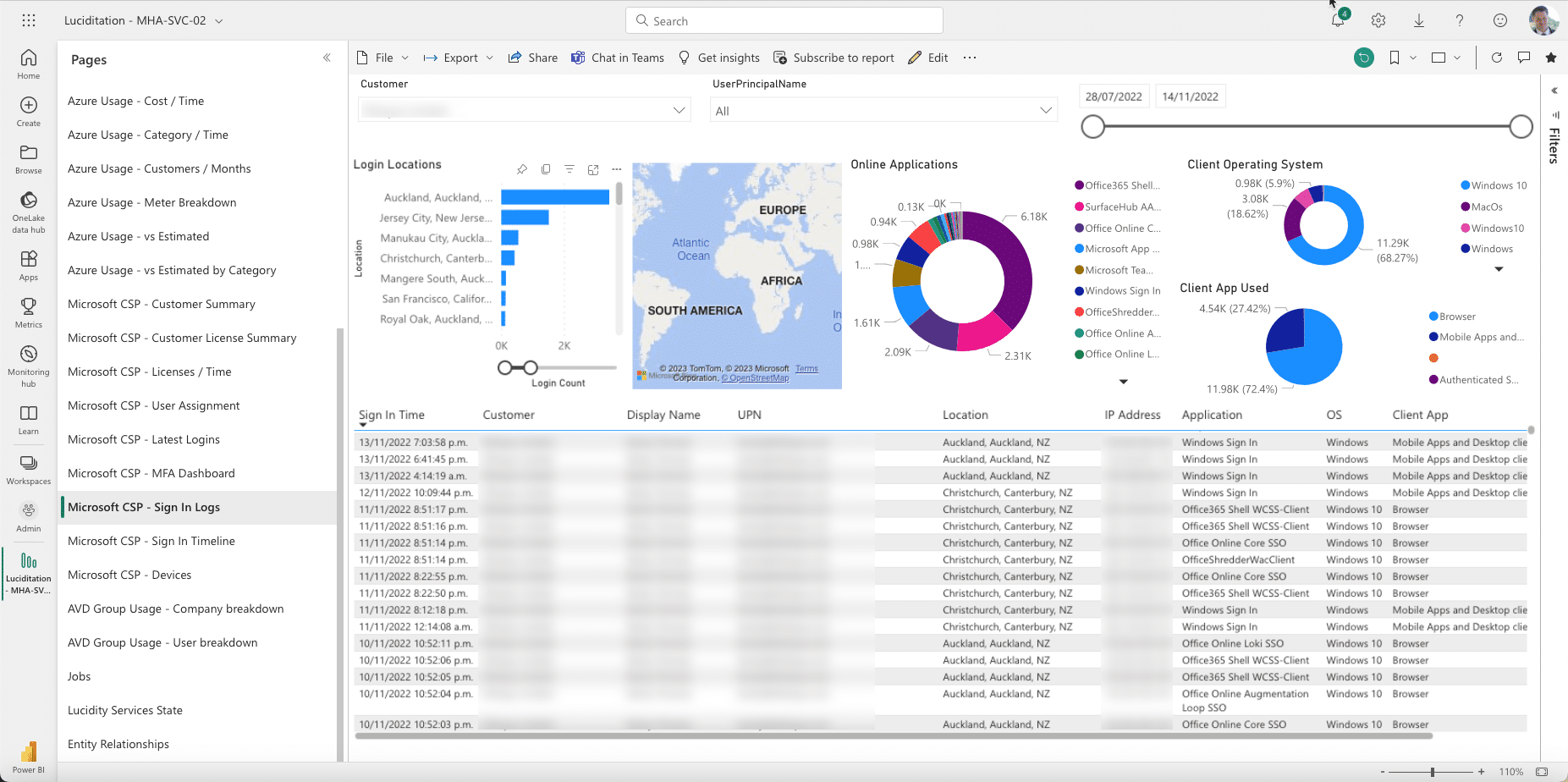The height and width of the screenshot is (782, 1568).
Task: Click start date field 28/07/2022
Action: [1114, 96]
